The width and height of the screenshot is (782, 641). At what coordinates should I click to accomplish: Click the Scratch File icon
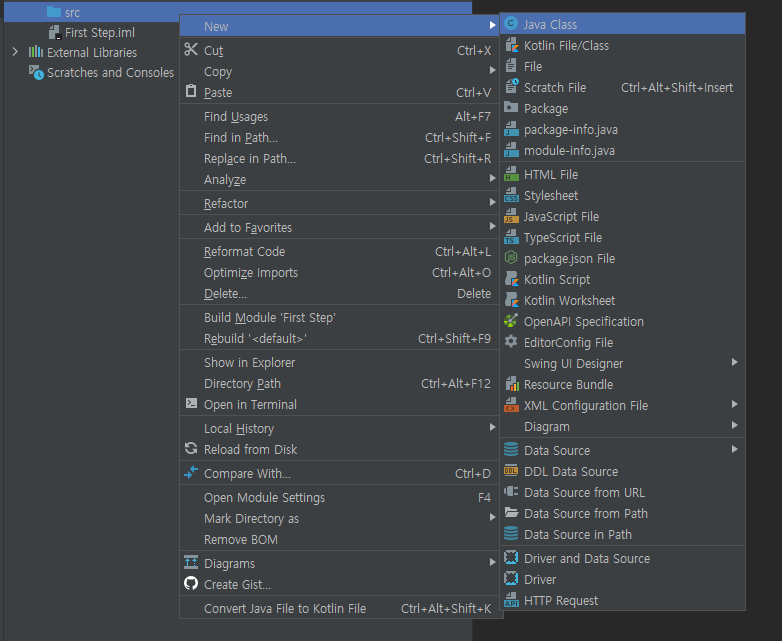tap(512, 86)
